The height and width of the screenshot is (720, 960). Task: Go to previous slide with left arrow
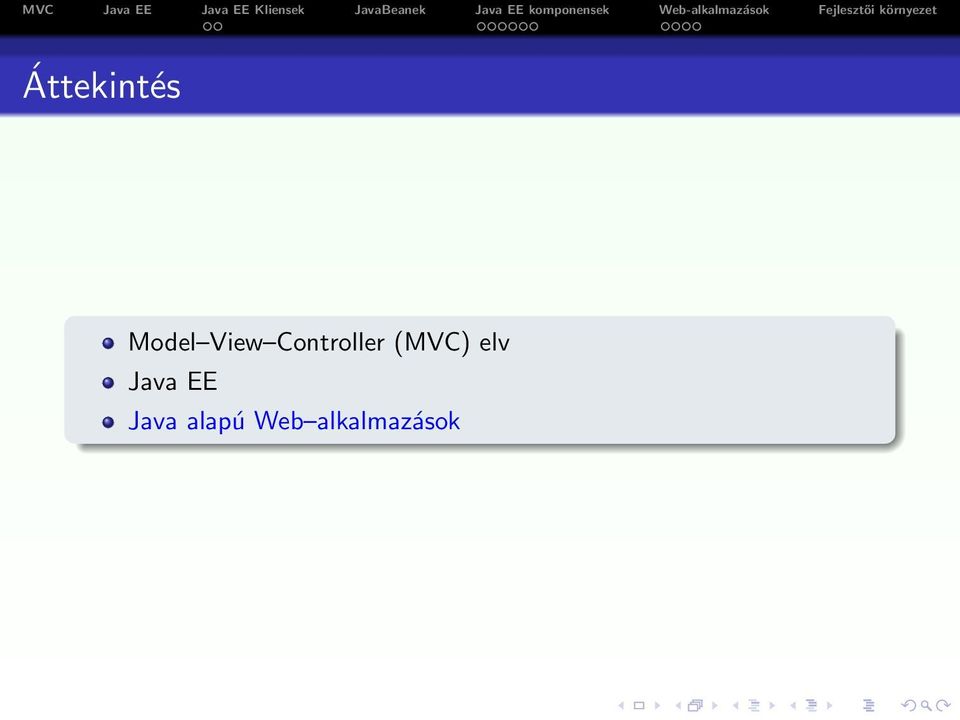pos(621,705)
